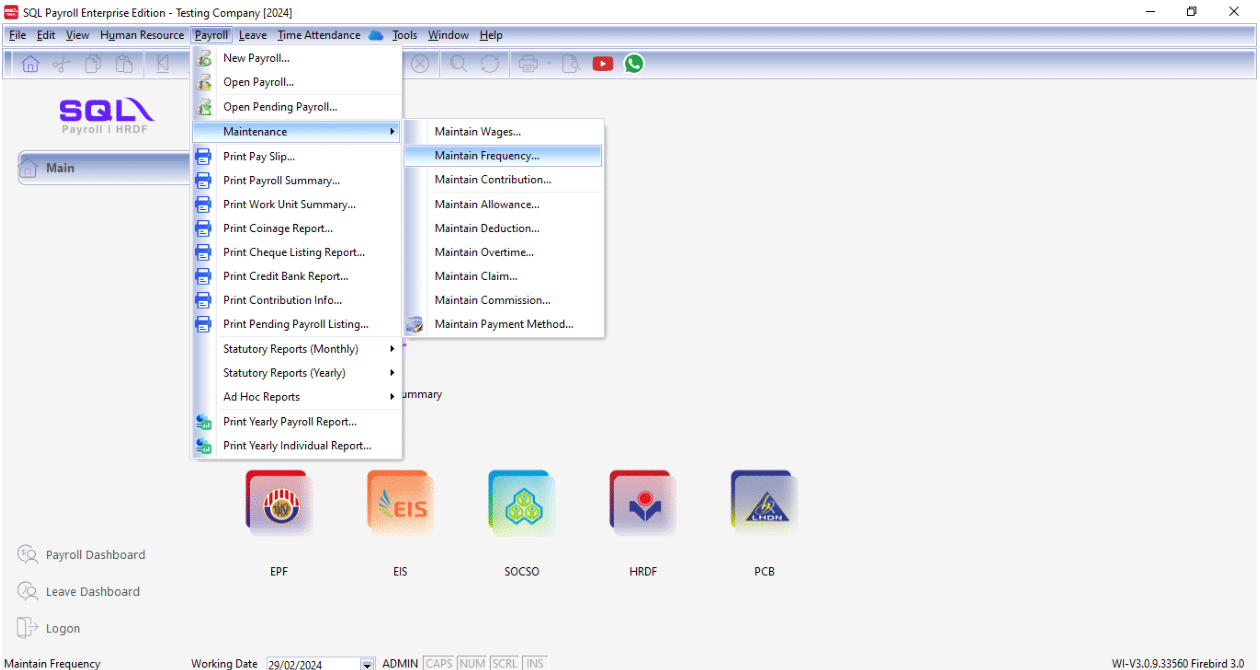Open the Payroll Dashboard link

(95, 555)
